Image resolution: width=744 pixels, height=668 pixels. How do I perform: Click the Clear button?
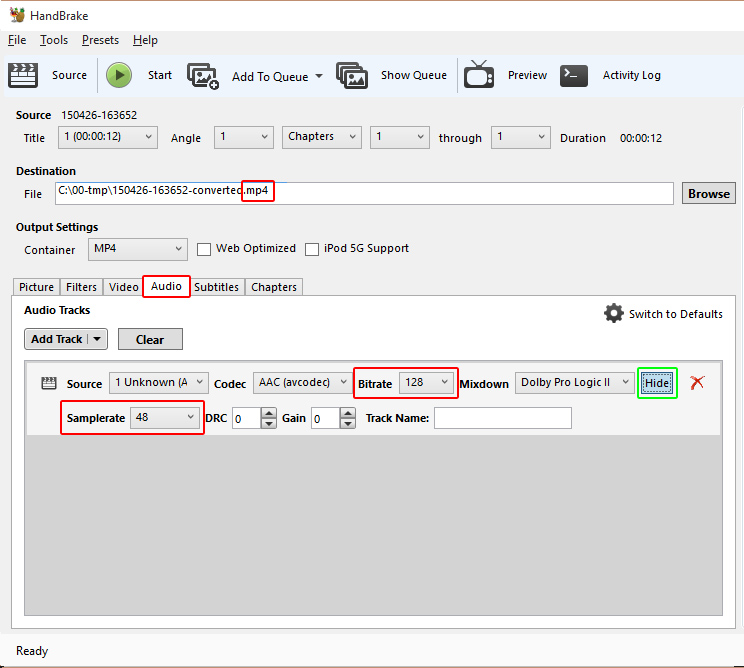point(150,339)
